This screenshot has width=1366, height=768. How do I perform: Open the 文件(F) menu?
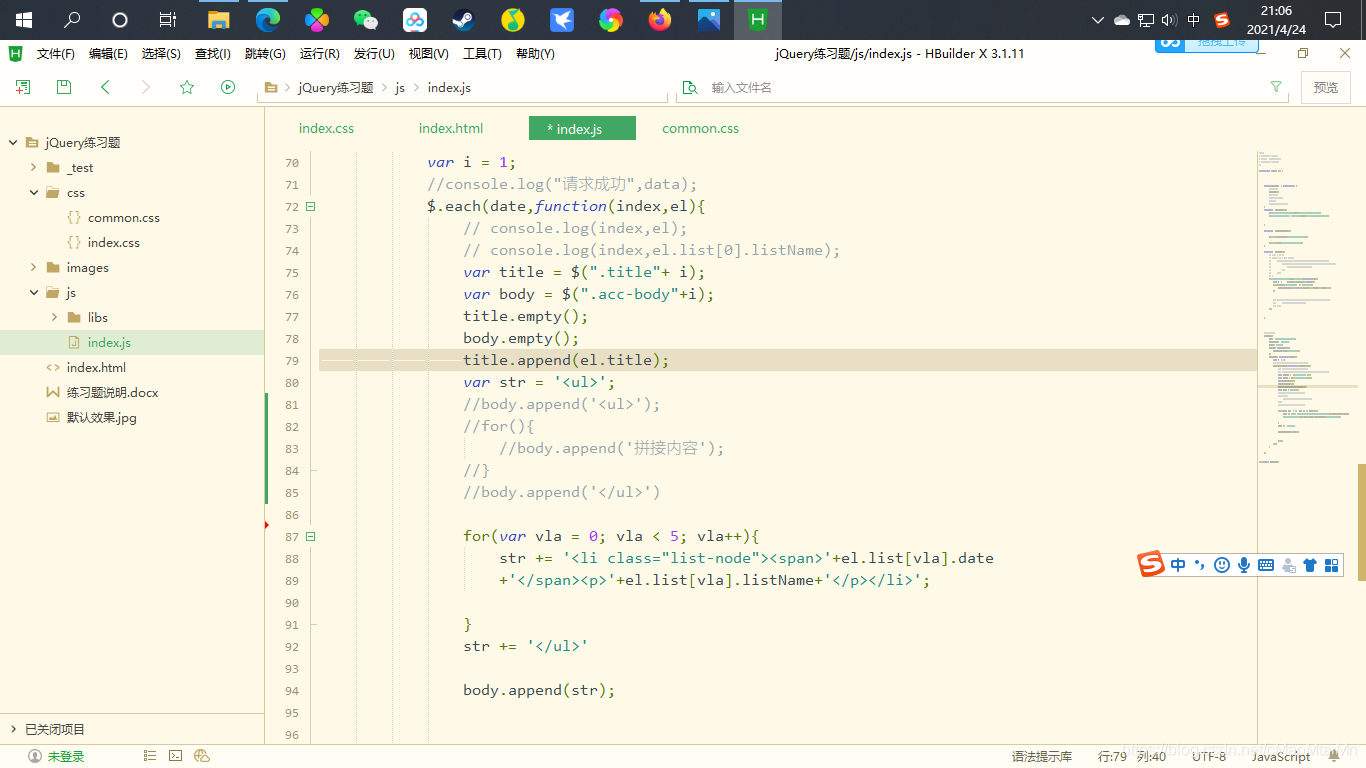56,54
